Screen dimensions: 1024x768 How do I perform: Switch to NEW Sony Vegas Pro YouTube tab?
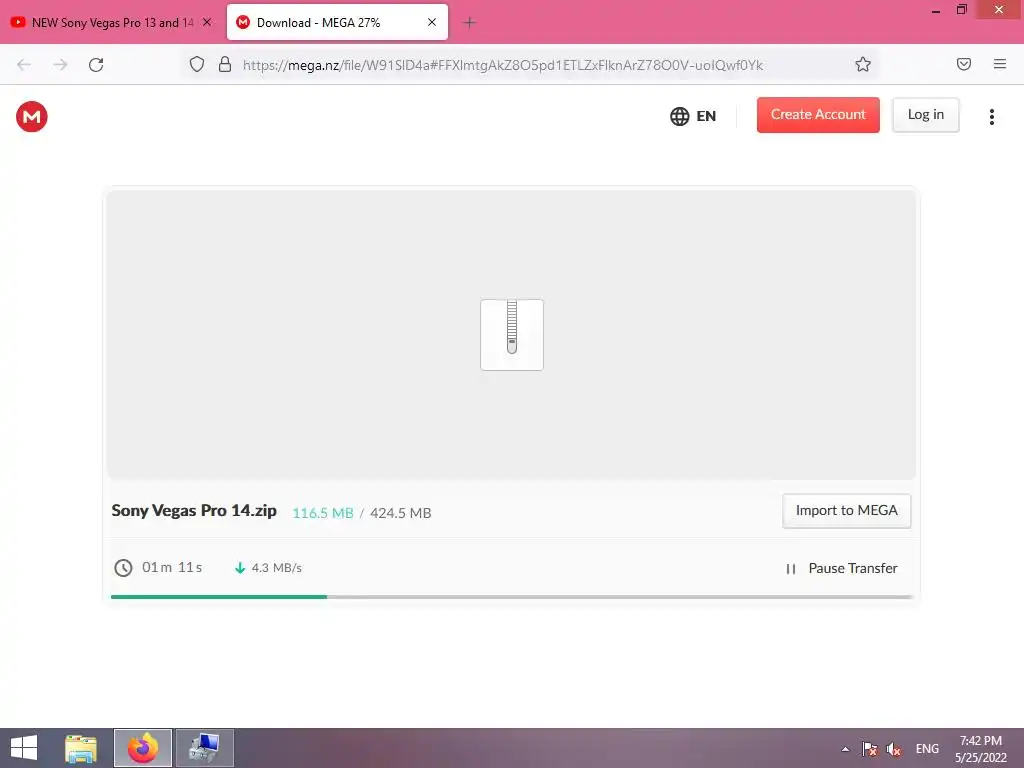(111, 22)
